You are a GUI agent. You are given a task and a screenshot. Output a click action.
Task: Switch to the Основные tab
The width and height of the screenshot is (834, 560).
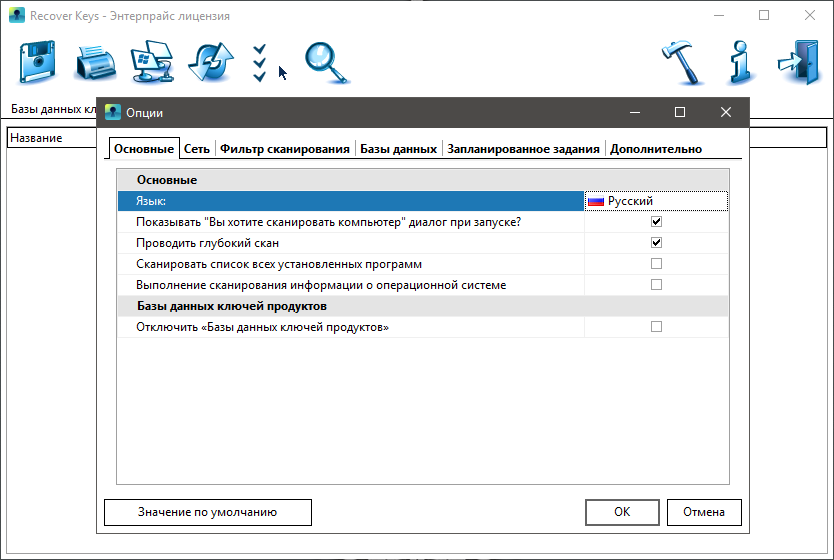(144, 149)
